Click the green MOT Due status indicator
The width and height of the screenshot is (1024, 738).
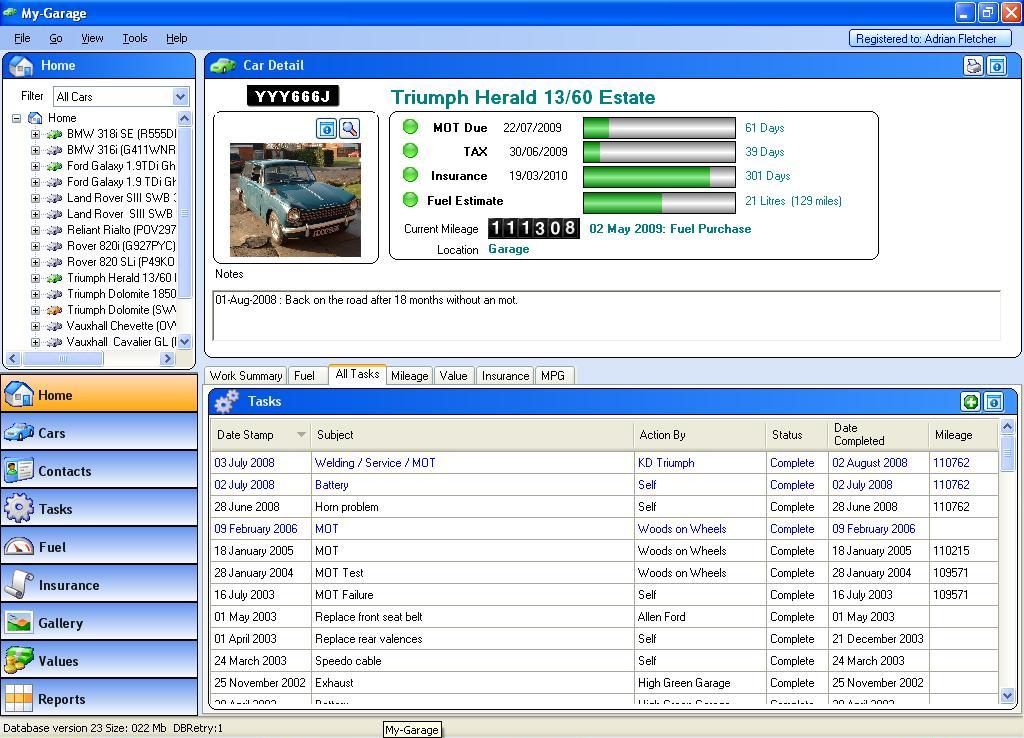410,127
